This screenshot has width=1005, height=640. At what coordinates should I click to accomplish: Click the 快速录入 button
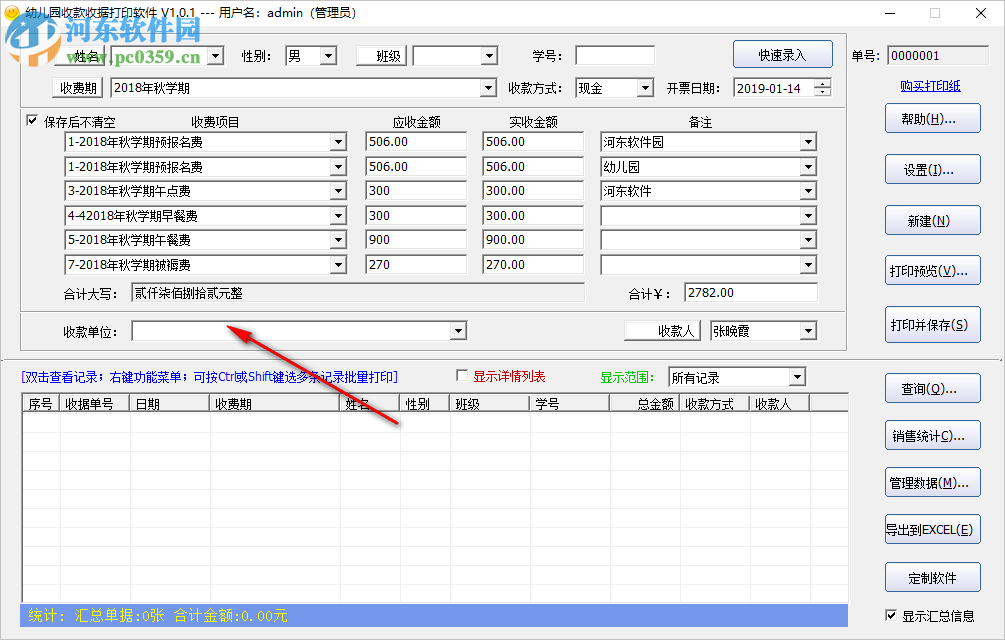coord(783,55)
